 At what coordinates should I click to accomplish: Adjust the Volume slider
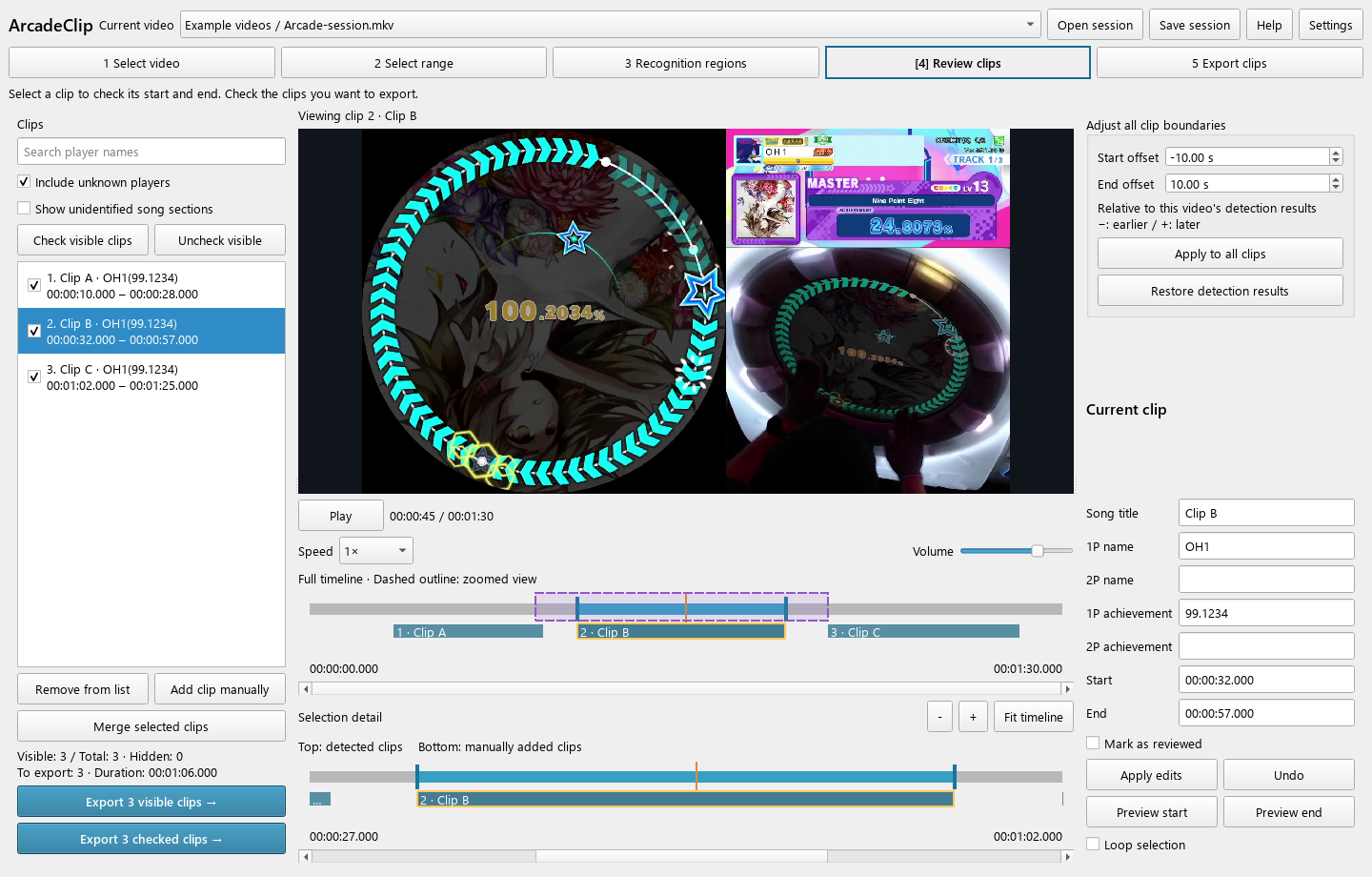point(1017,551)
